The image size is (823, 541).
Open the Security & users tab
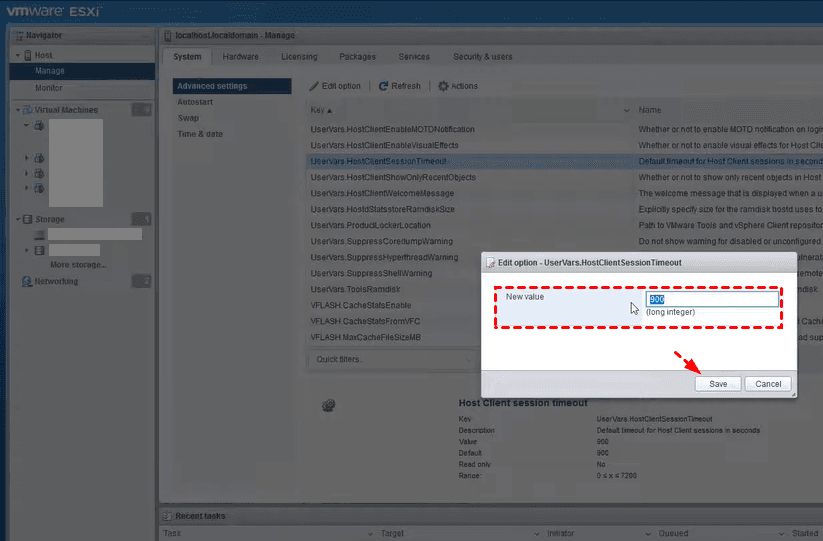click(x=483, y=57)
